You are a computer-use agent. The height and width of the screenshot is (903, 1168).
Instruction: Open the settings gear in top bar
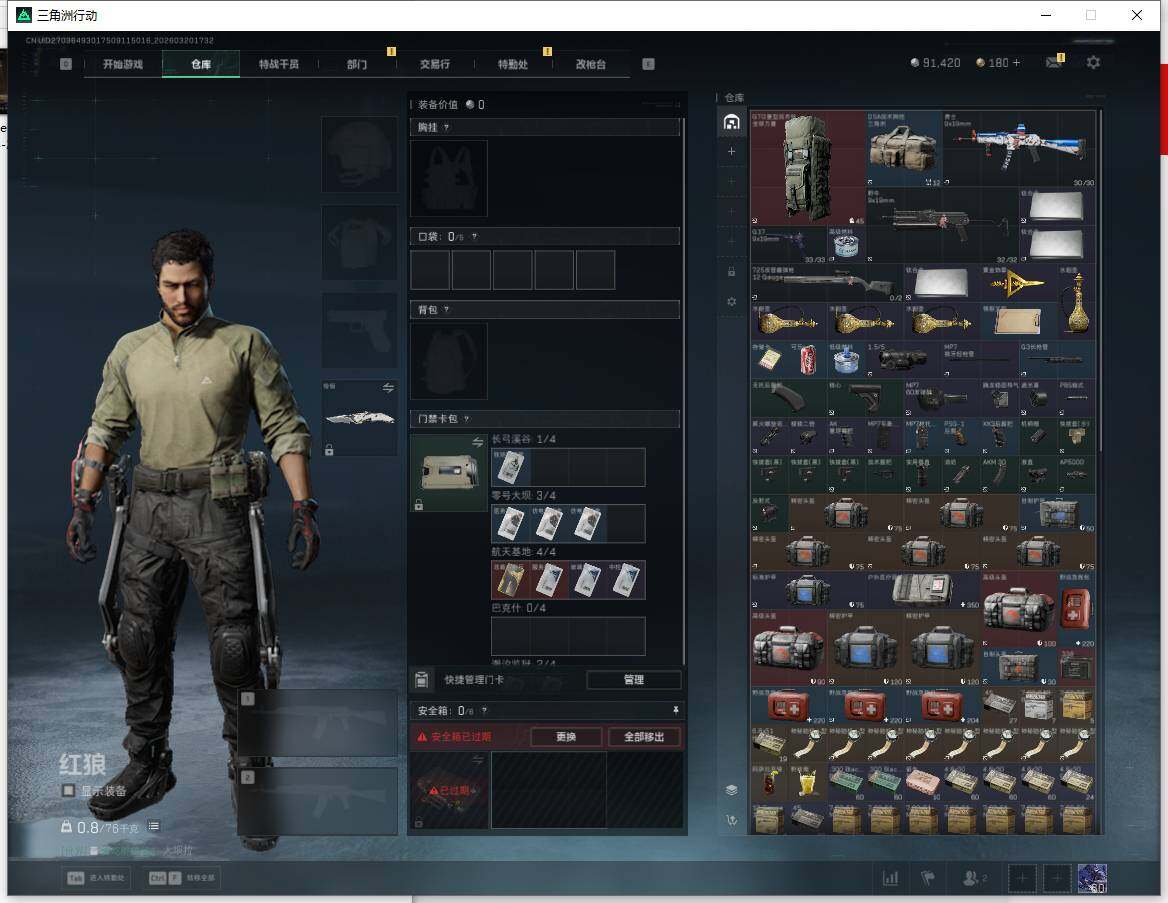point(1093,63)
